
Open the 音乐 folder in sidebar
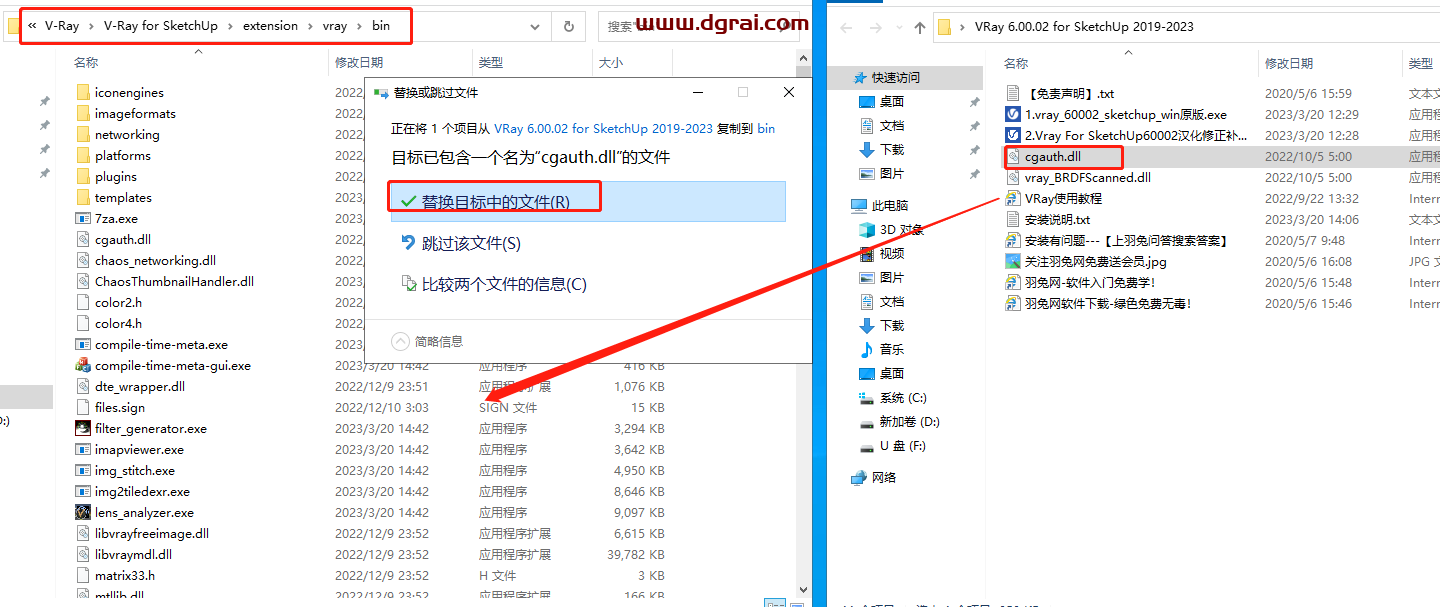891,349
